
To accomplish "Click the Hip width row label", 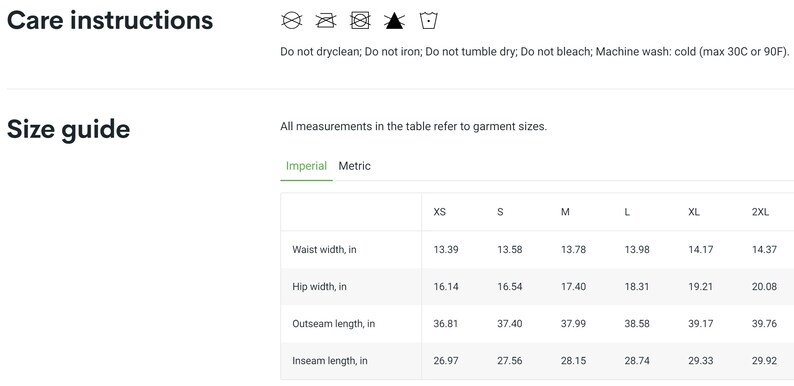I will [x=320, y=287].
